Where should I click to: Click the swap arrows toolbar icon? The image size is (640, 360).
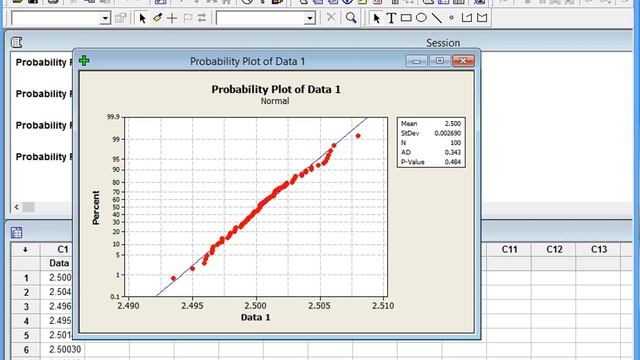202,18
